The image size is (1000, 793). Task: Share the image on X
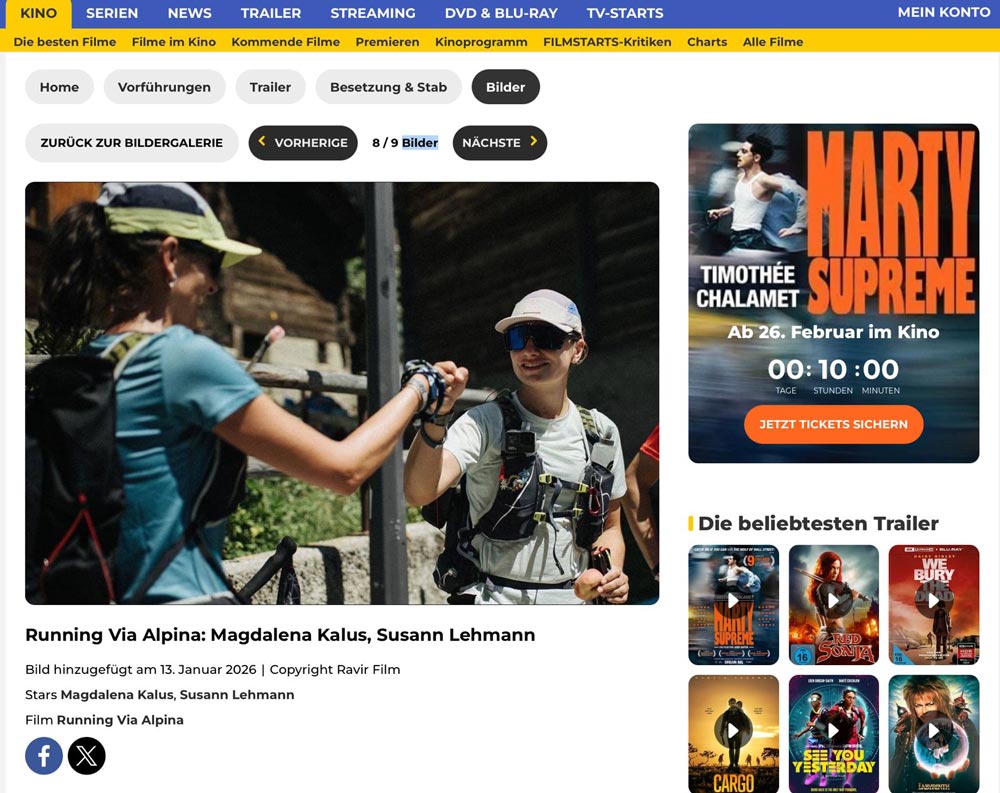click(87, 756)
